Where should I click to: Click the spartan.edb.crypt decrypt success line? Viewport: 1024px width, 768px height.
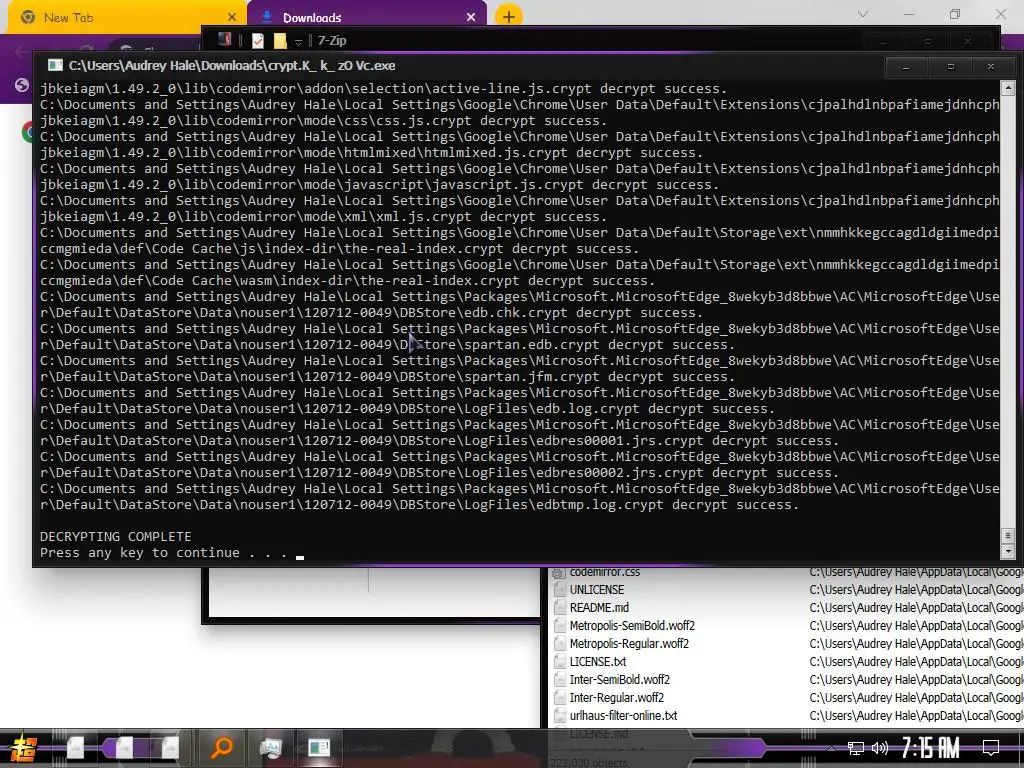[387, 345]
